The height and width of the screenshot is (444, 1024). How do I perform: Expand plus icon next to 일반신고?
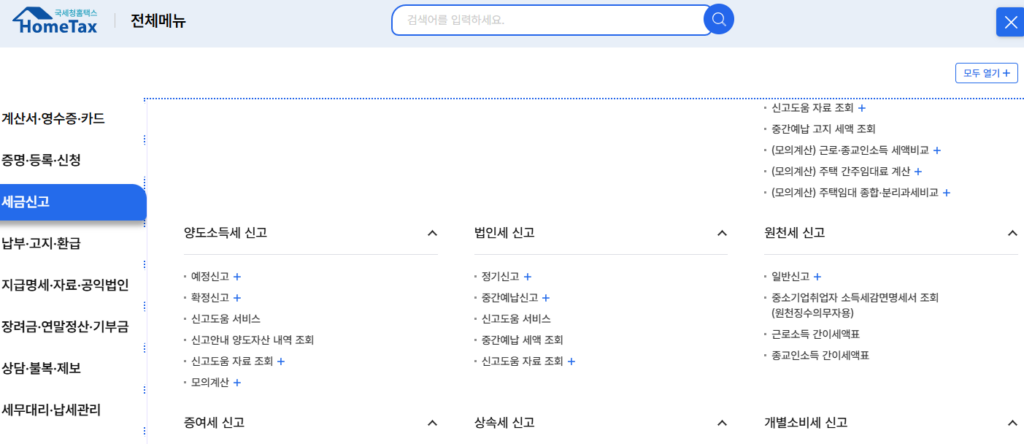click(x=818, y=277)
